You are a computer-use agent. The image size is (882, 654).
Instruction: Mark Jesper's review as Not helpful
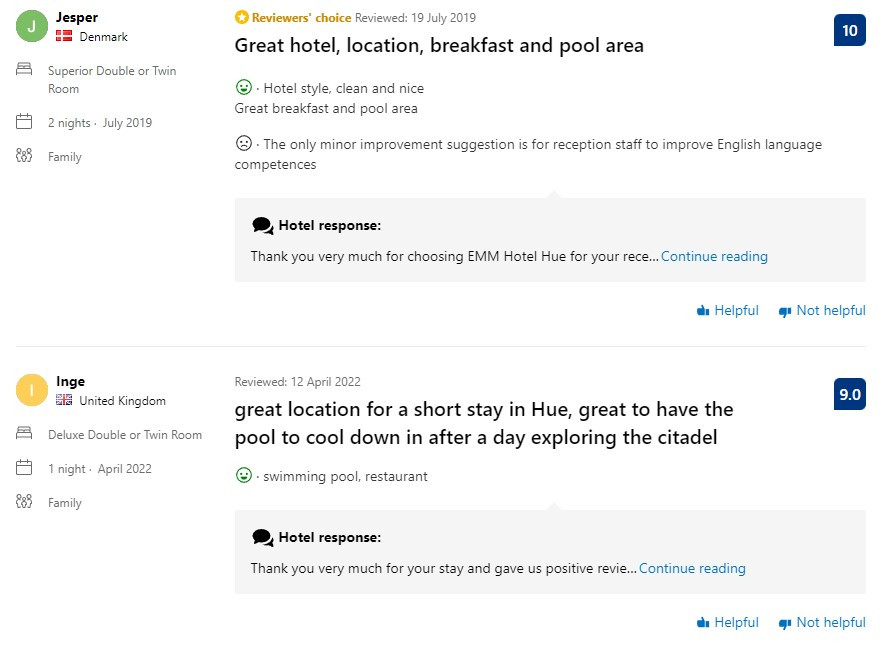click(821, 311)
